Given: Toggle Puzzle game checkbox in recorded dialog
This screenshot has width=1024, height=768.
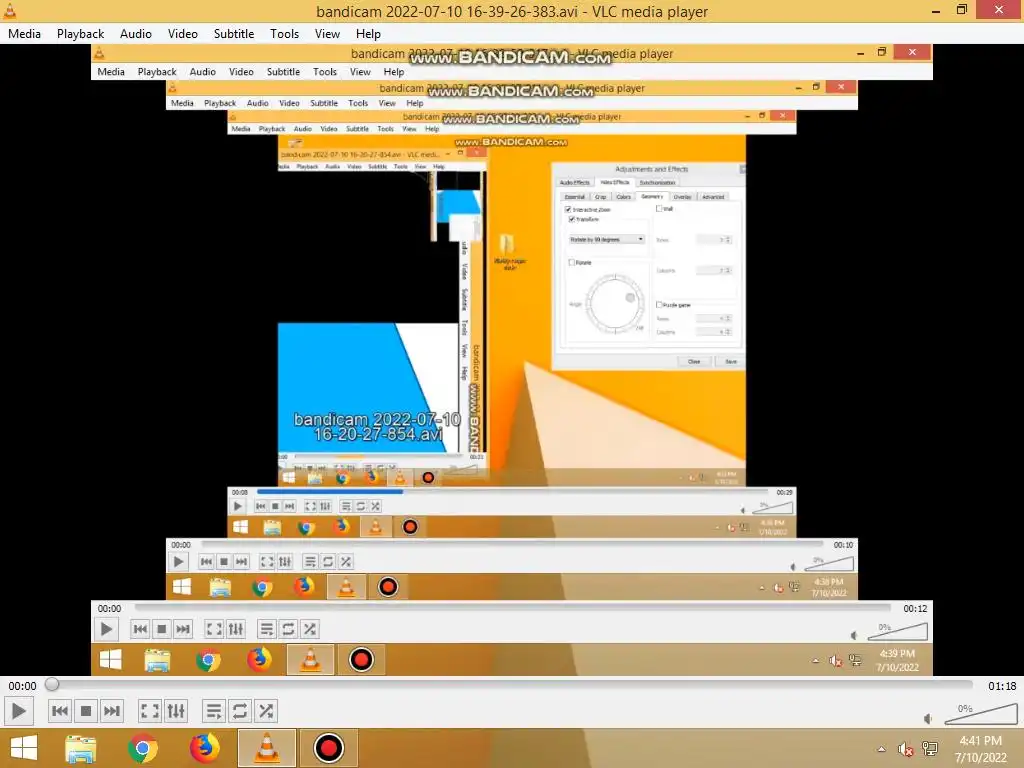Looking at the screenshot, I should click(660, 305).
